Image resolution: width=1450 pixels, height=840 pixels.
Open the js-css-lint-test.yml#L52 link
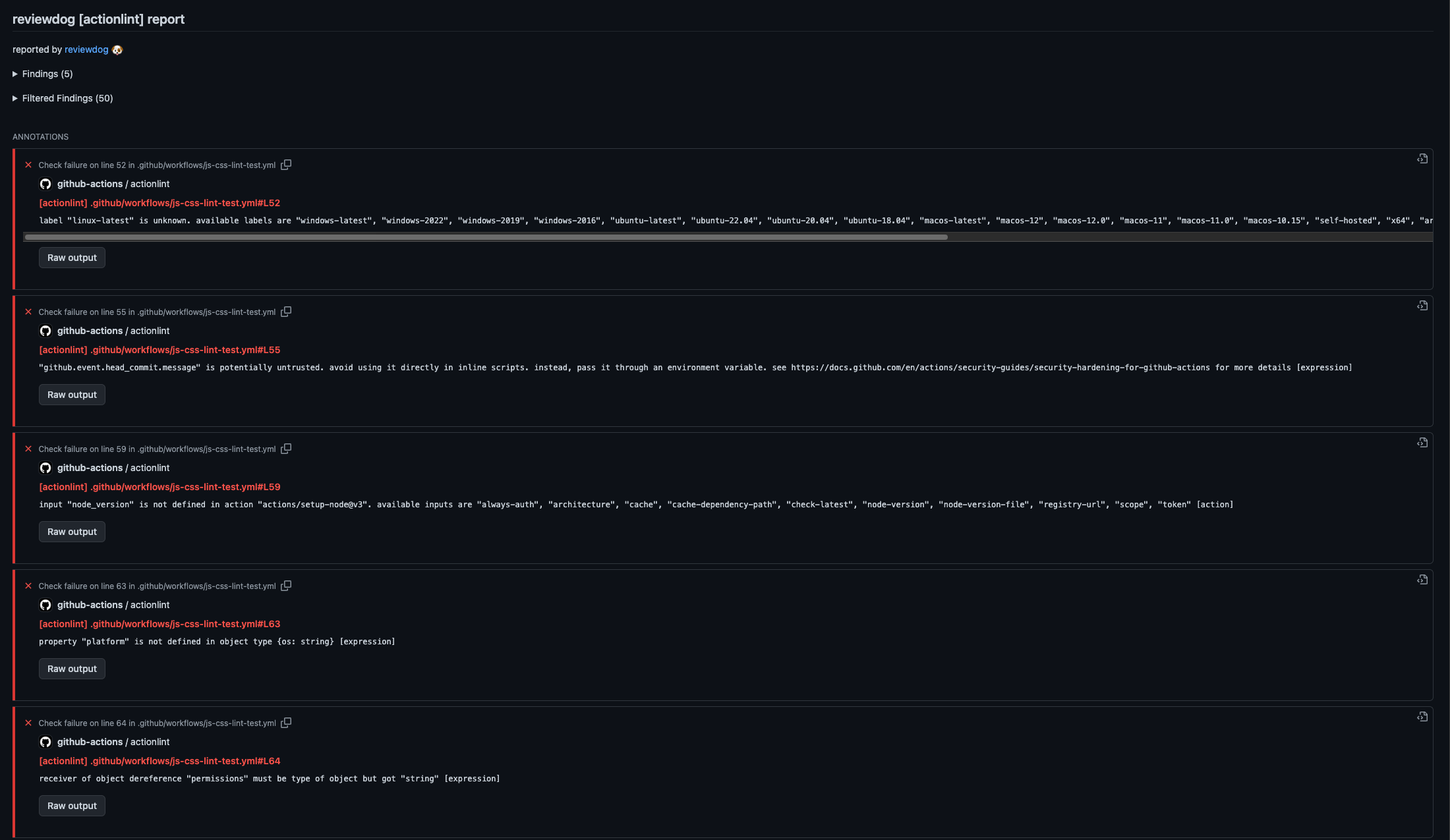159,203
